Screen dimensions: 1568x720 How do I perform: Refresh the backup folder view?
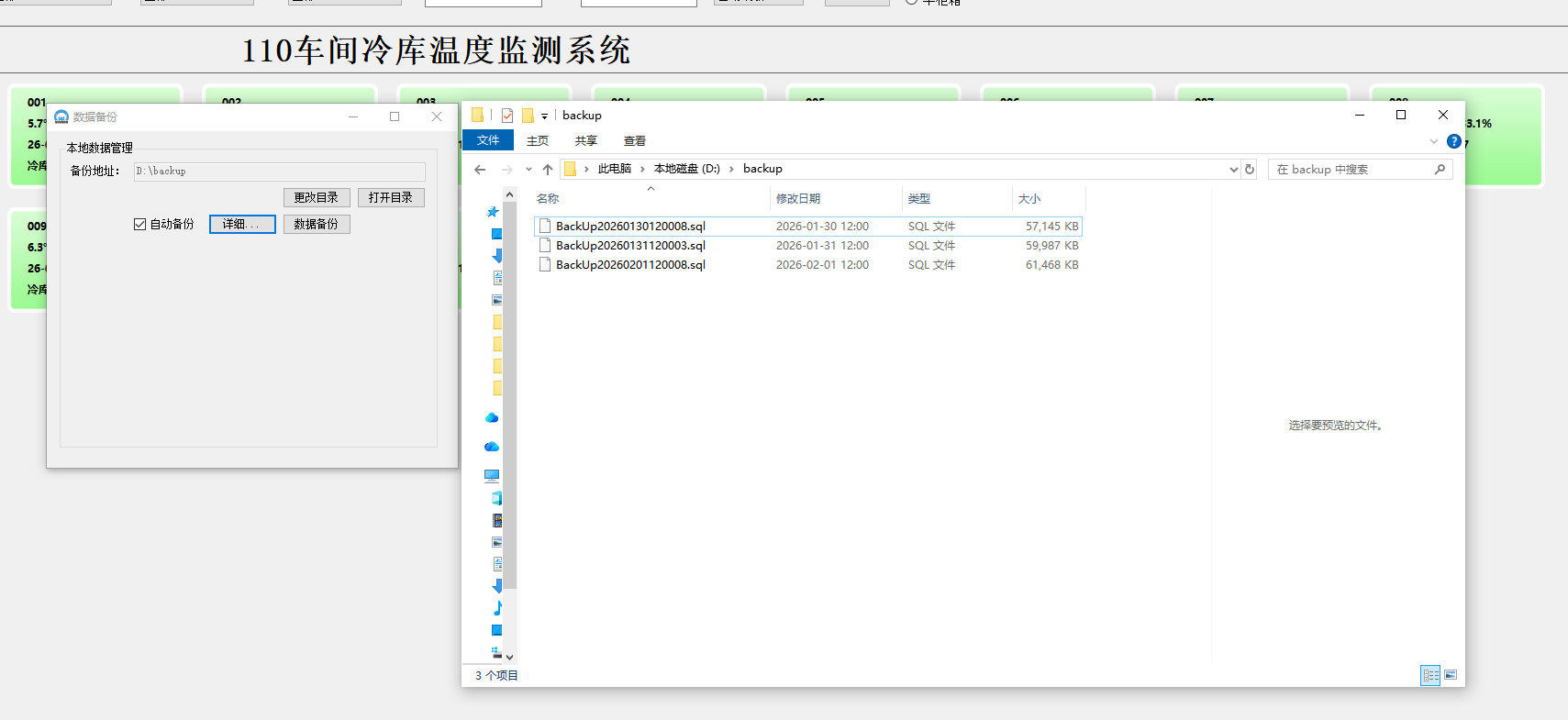coord(1249,170)
